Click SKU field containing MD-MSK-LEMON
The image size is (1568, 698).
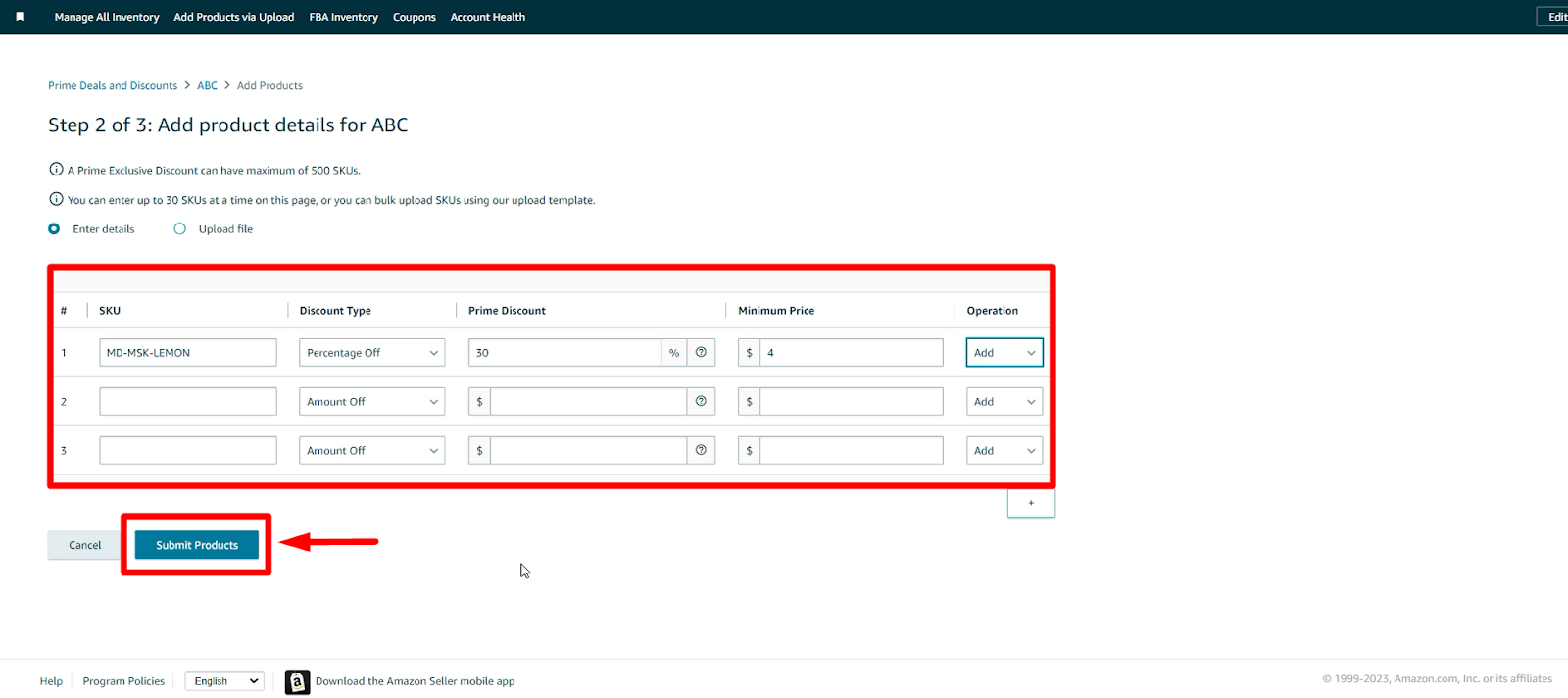pos(188,353)
